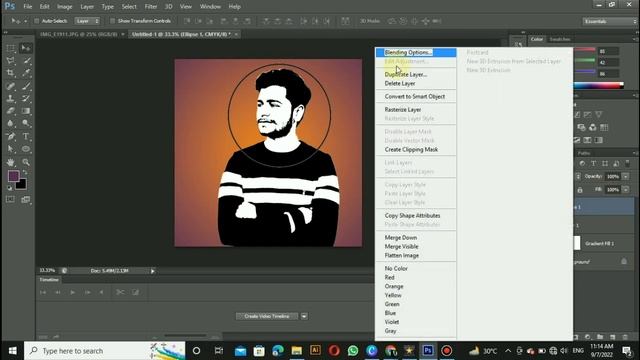Viewport: 640px width, 360px height.
Task: Switch to IMG_E3911.JPG document tab
Action: click(x=78, y=34)
